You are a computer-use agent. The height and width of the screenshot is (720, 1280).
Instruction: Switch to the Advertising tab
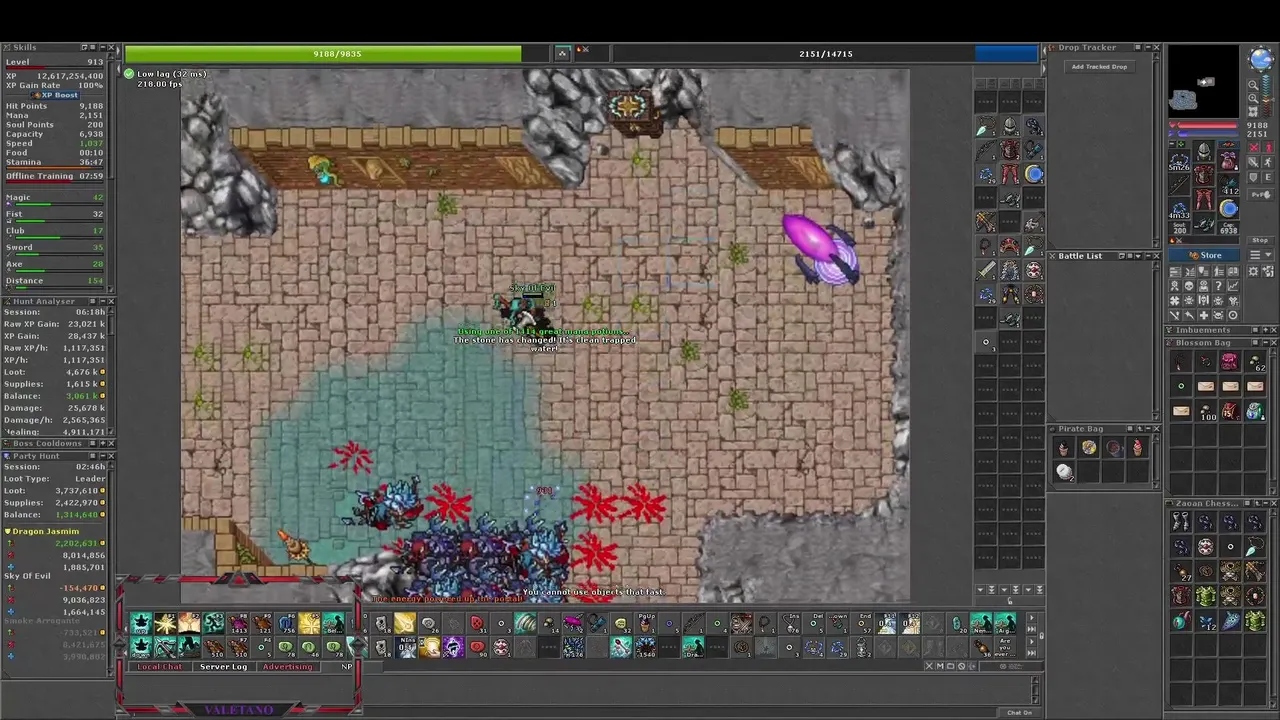point(288,667)
